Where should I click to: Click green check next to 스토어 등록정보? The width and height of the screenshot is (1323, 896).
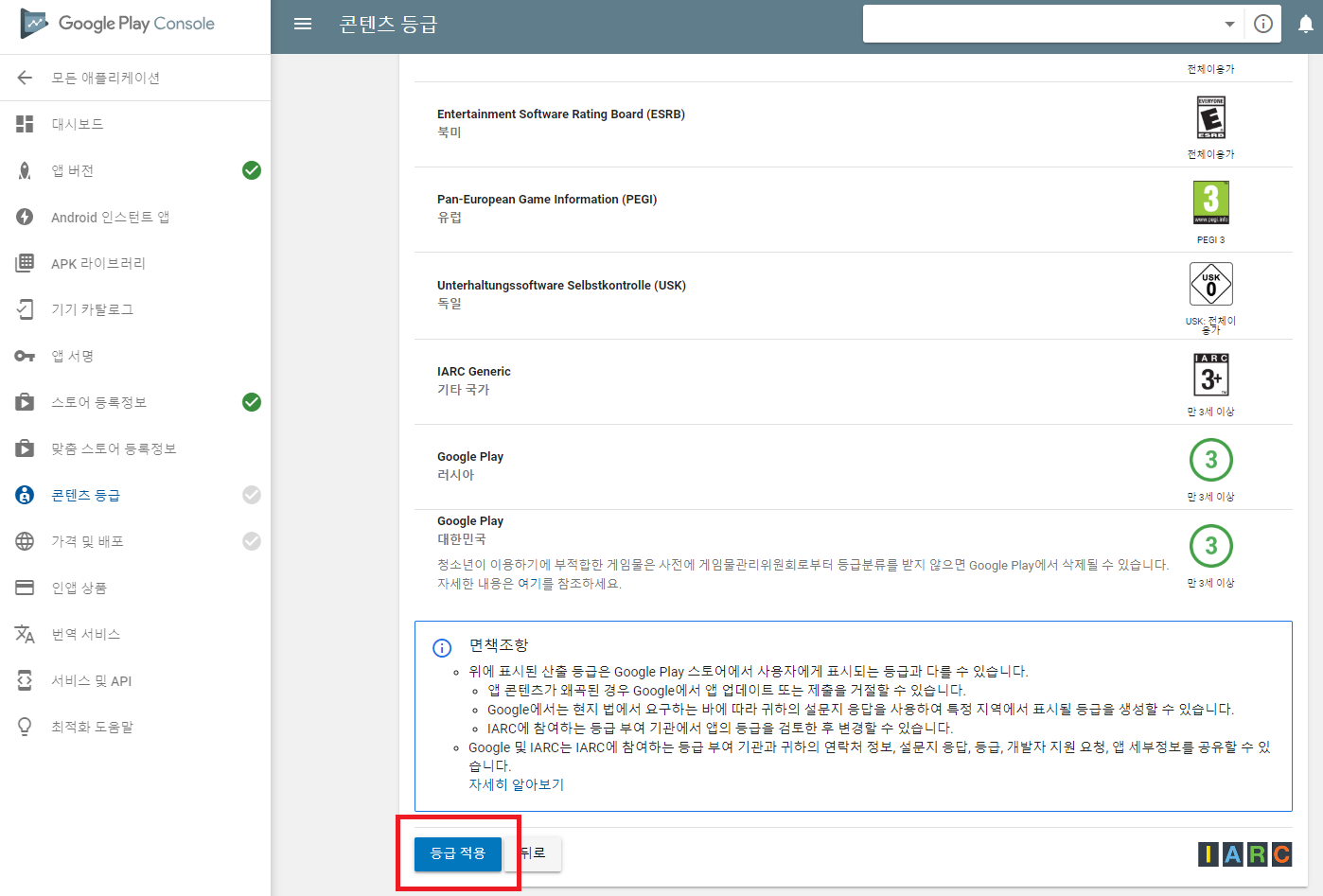point(252,402)
